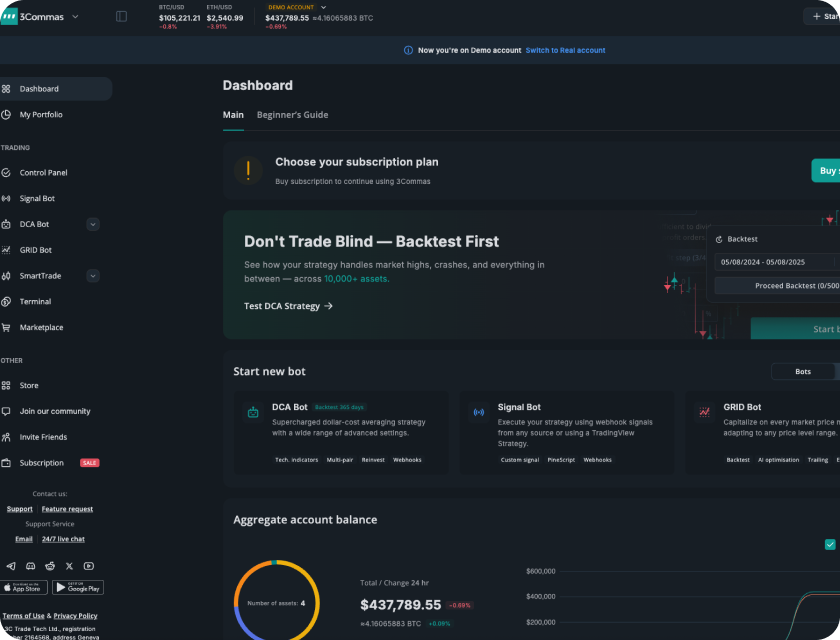
Task: Open the 3Commas logo dropdown arrow
Action: tap(75, 16)
